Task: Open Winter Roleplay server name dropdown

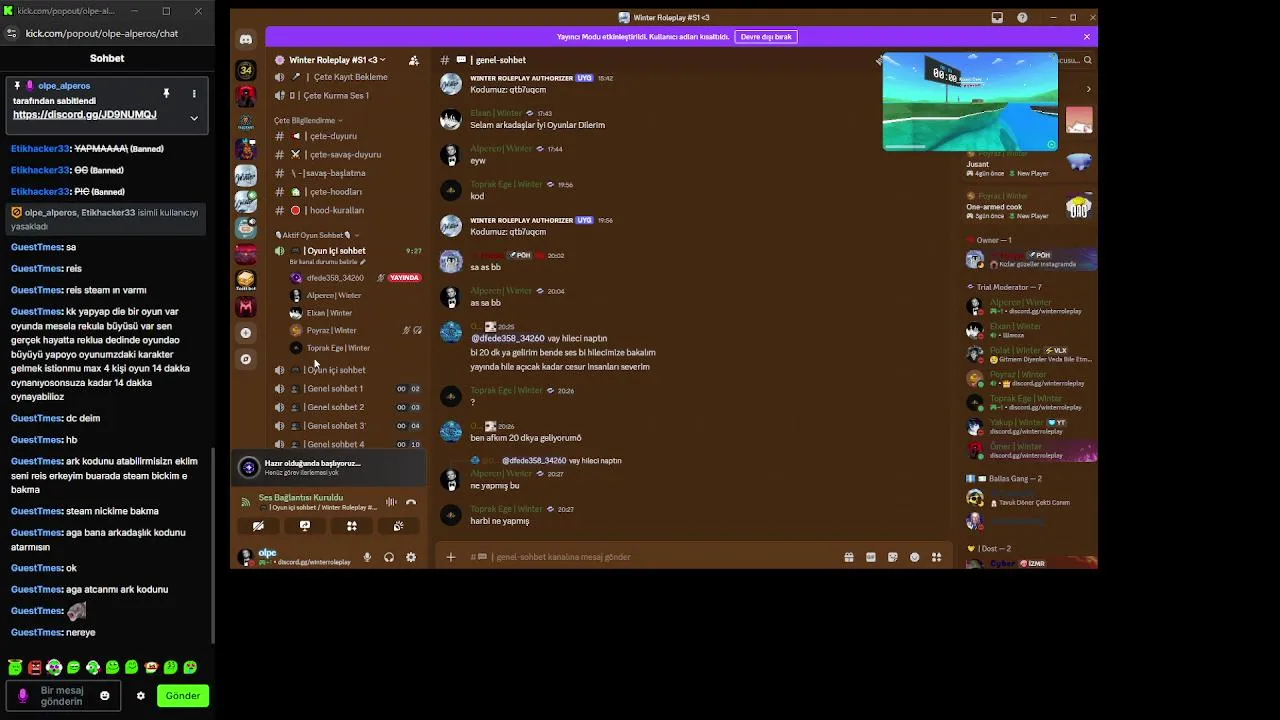Action: click(x=337, y=60)
